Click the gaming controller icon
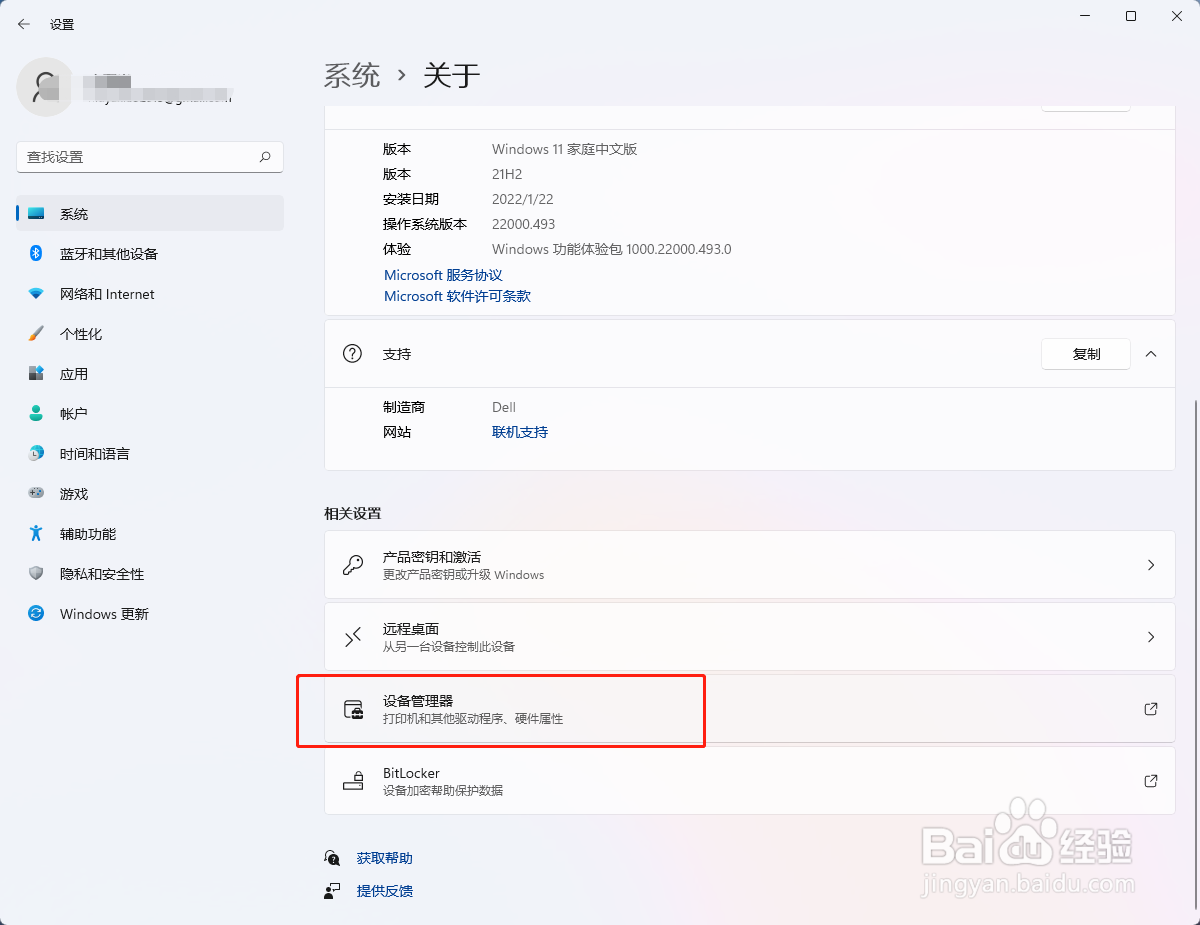Viewport: 1200px width, 925px height. [36, 494]
